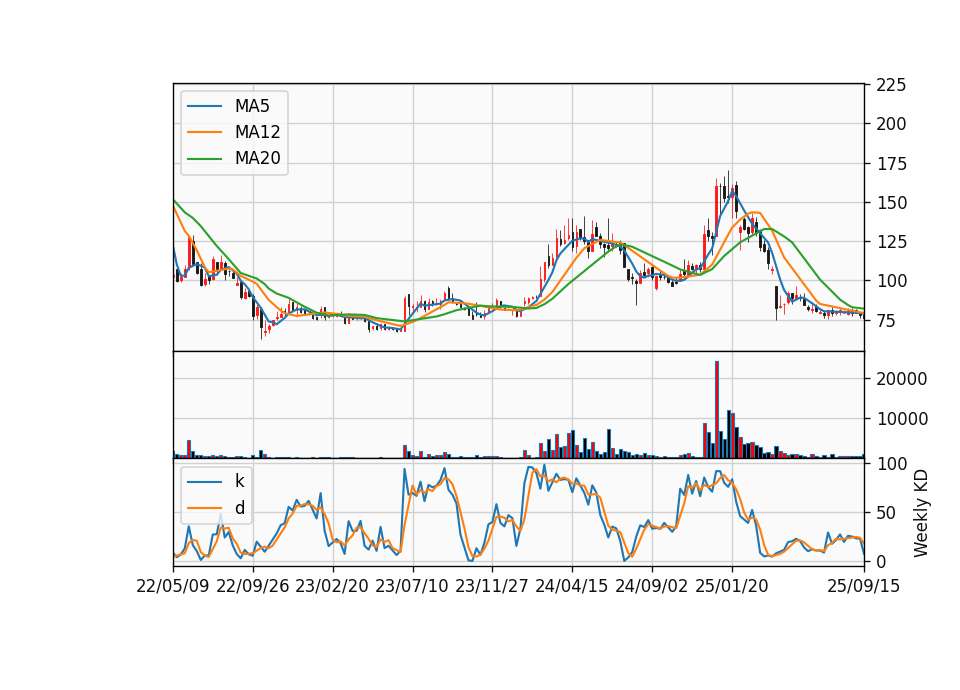Click the 24/04/15 date axis label

pyautogui.click(x=572, y=586)
